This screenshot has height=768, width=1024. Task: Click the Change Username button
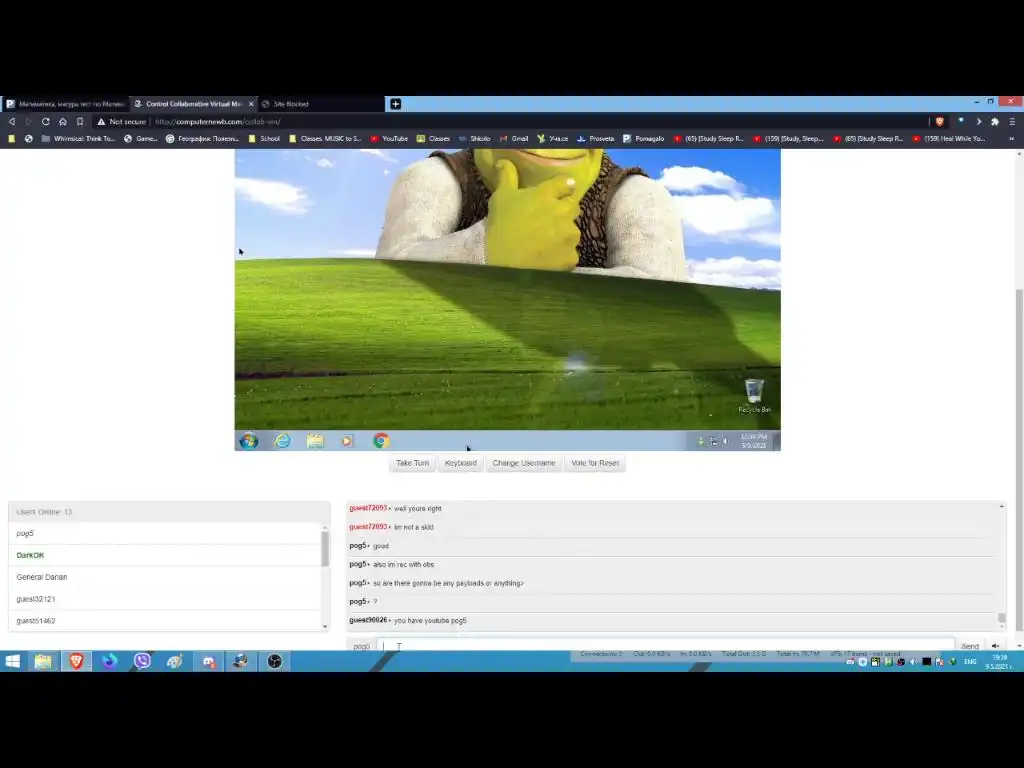(524, 463)
